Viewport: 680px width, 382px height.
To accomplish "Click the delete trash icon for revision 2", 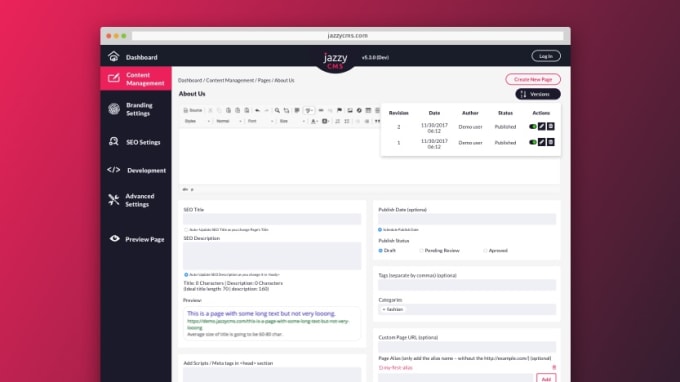I will pos(551,127).
